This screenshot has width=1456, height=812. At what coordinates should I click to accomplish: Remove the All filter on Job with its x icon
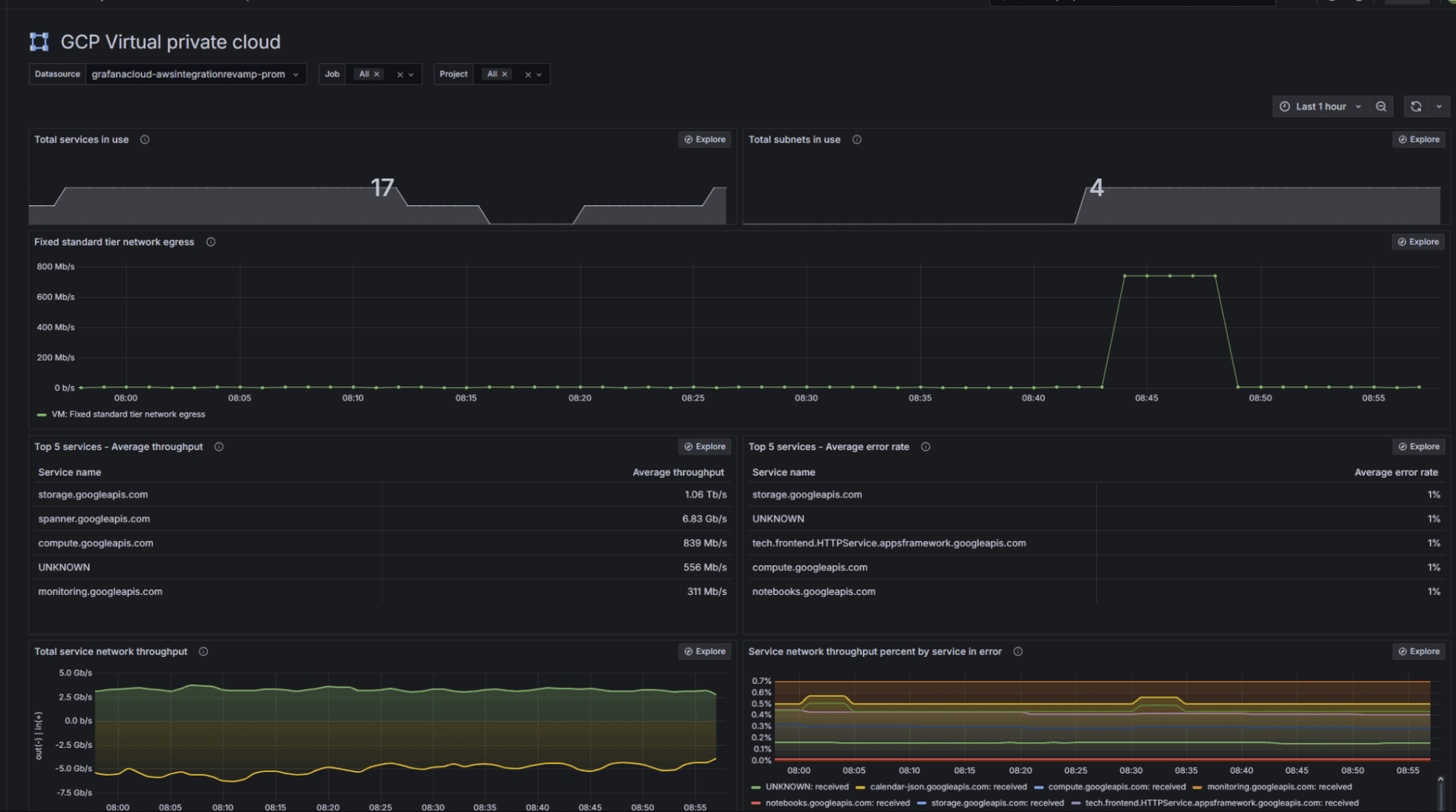coord(377,74)
